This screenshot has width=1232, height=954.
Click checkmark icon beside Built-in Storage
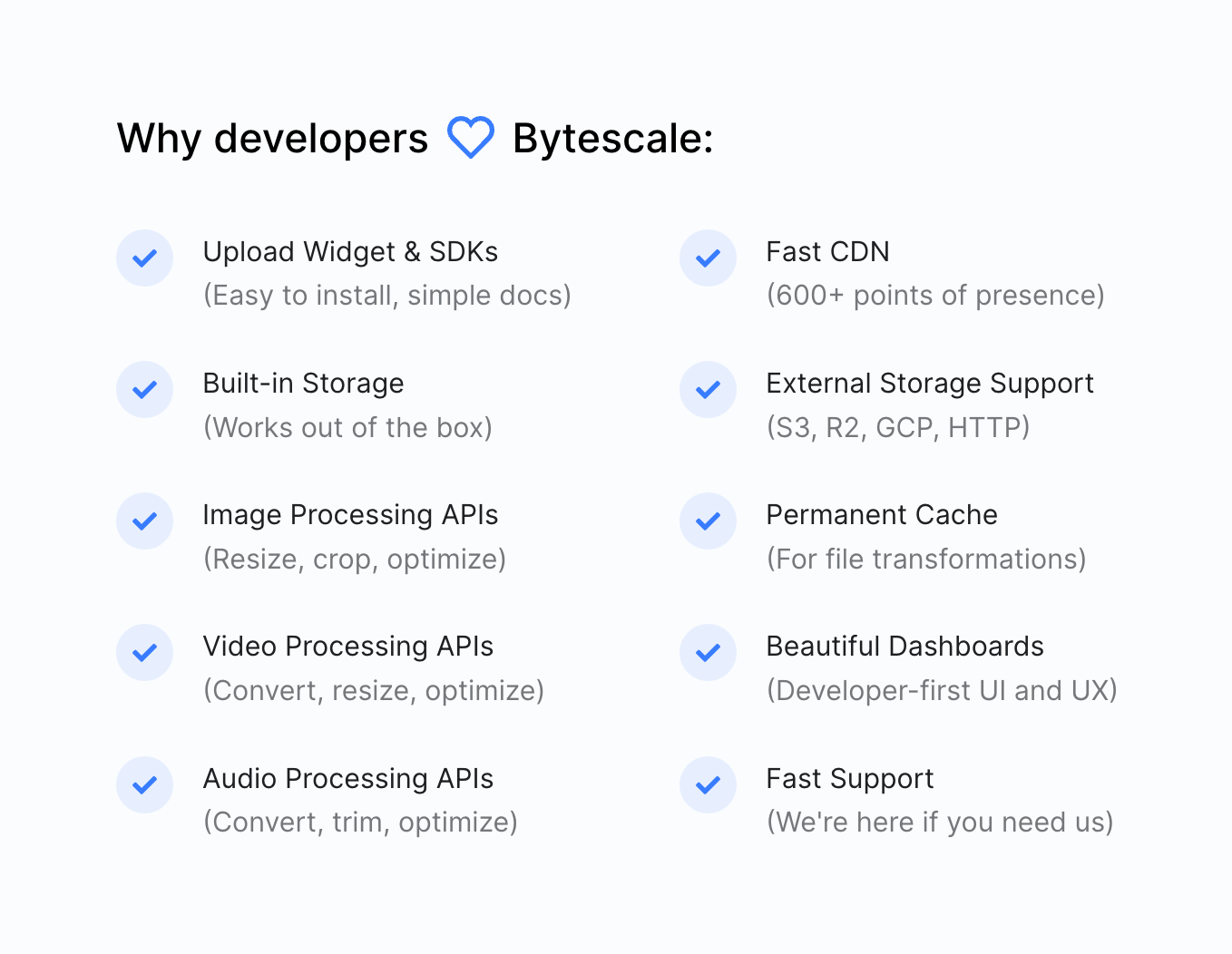point(145,390)
